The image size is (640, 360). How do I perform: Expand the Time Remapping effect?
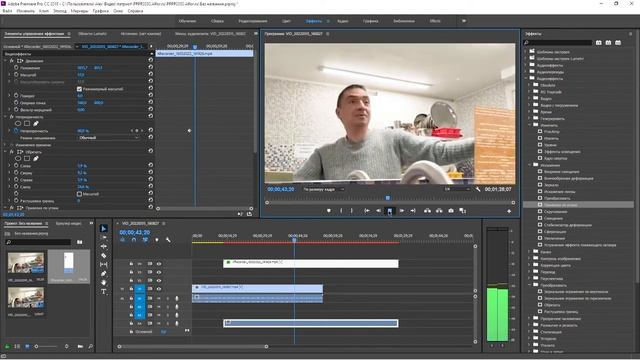[x=5, y=145]
